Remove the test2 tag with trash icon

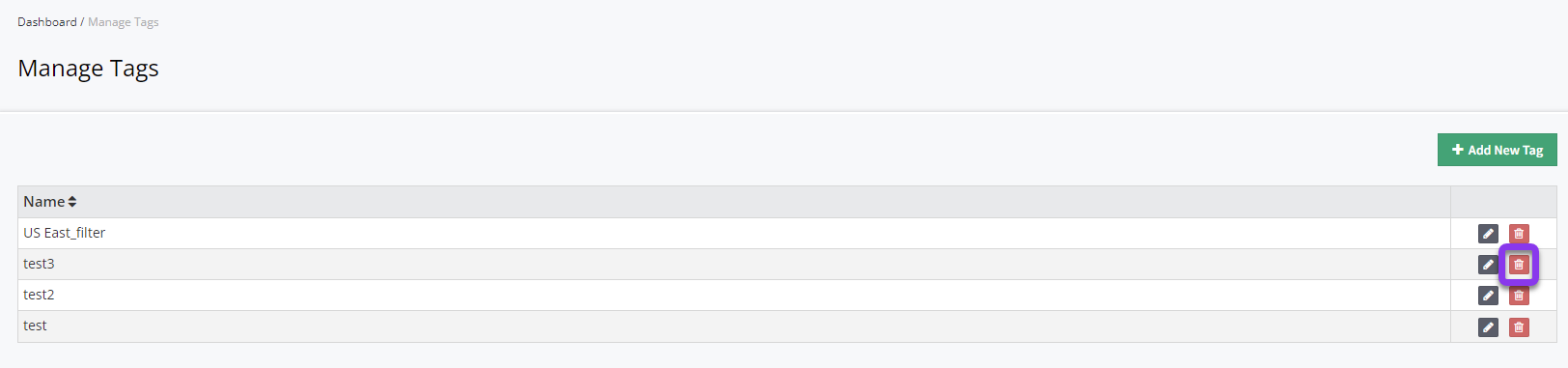(1519, 296)
